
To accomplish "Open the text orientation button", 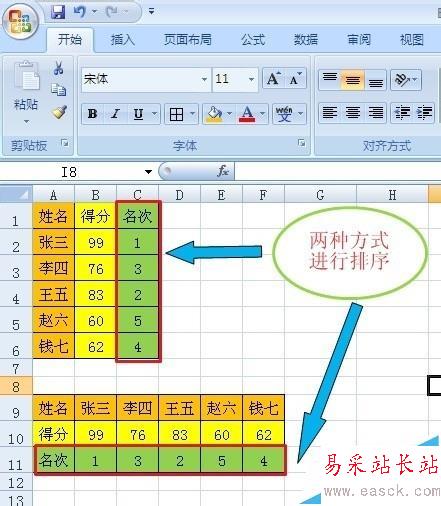I will [x=406, y=80].
